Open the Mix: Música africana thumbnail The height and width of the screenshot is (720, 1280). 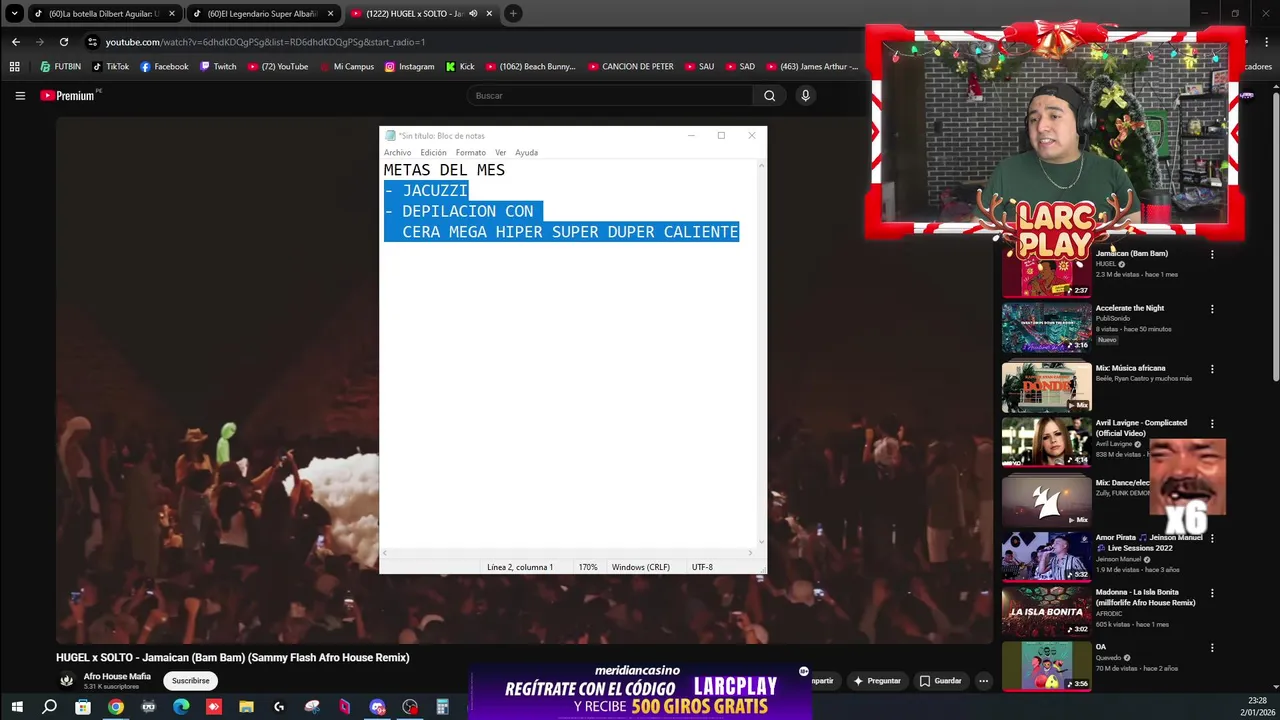coord(1047,387)
